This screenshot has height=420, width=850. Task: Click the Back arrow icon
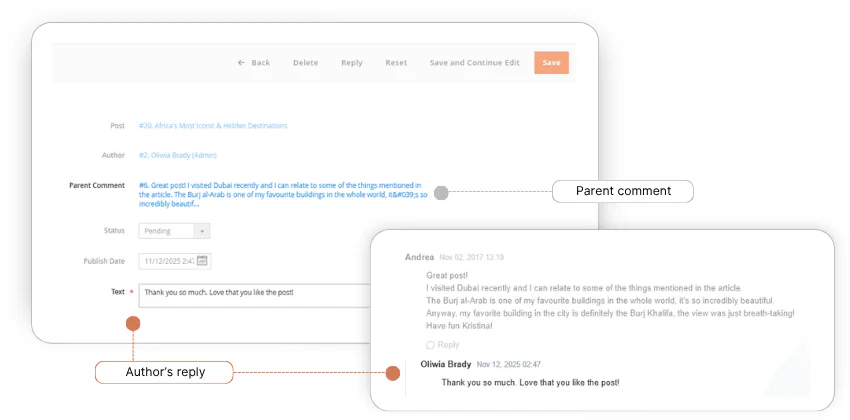[x=241, y=63]
